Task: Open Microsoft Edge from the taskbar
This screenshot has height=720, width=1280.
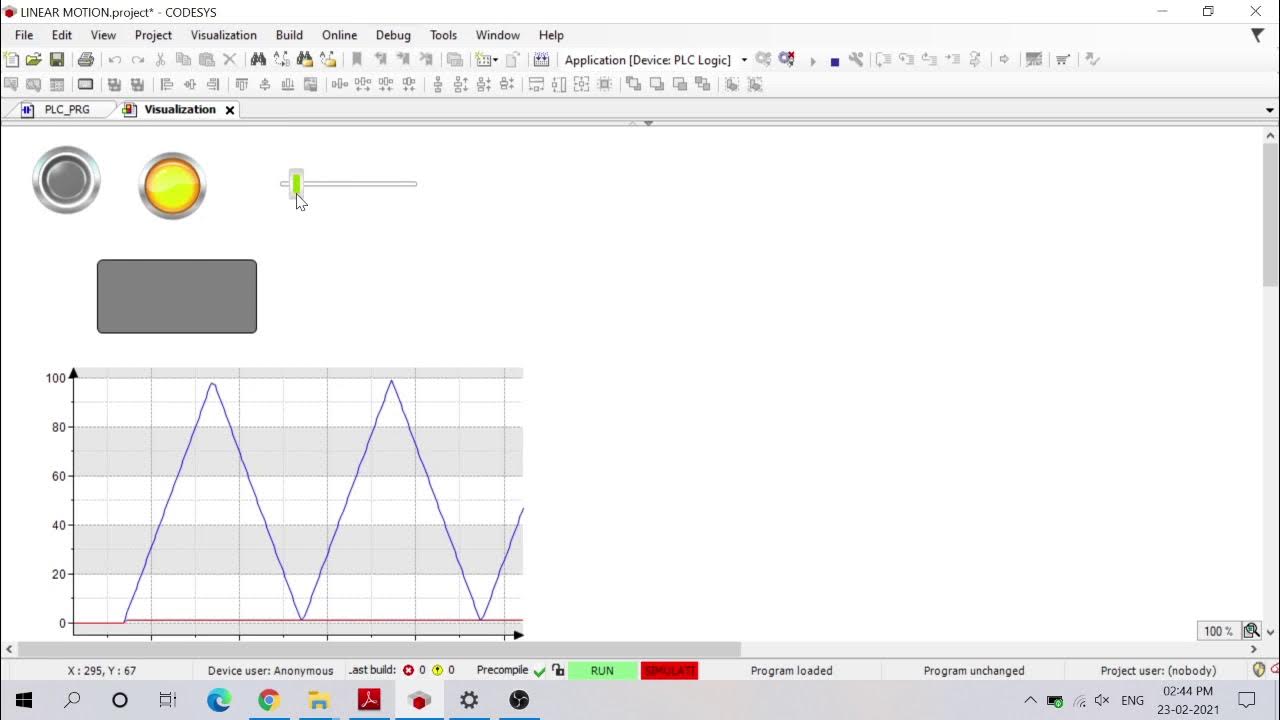Action: point(219,700)
